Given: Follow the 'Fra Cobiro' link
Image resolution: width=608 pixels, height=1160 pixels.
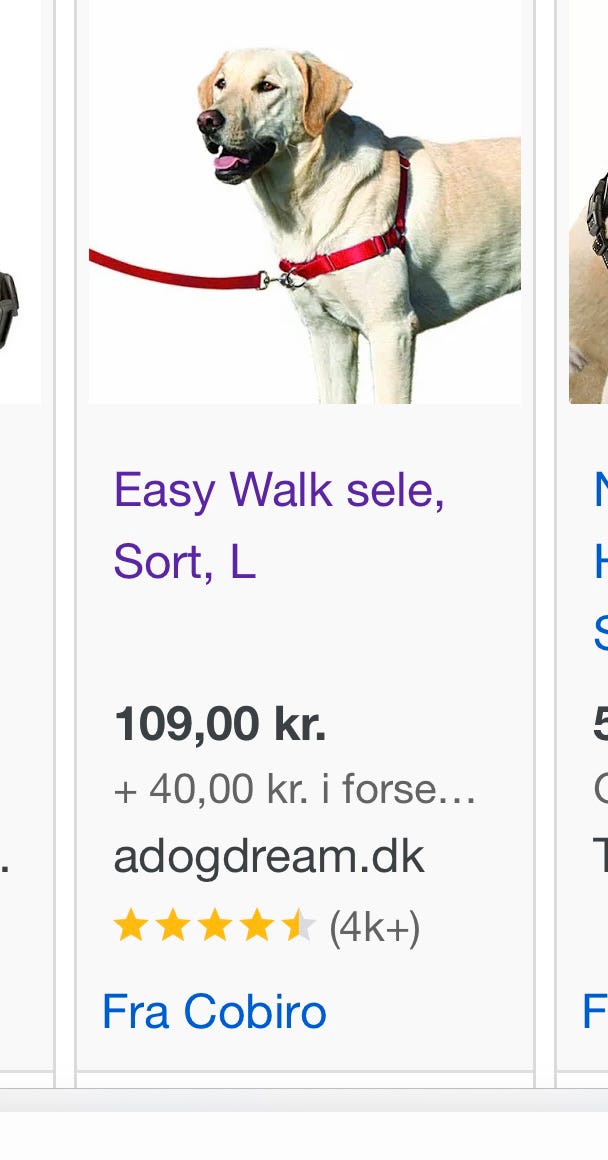Looking at the screenshot, I should [214, 1011].
